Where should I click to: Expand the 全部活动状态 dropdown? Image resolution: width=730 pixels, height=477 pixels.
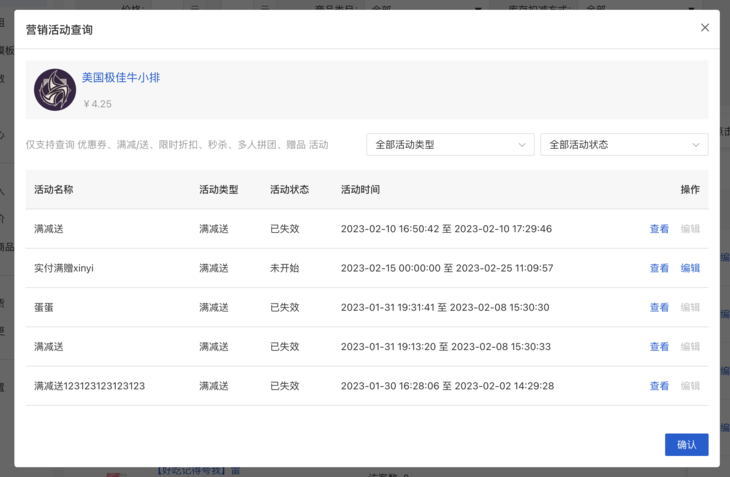(623, 145)
